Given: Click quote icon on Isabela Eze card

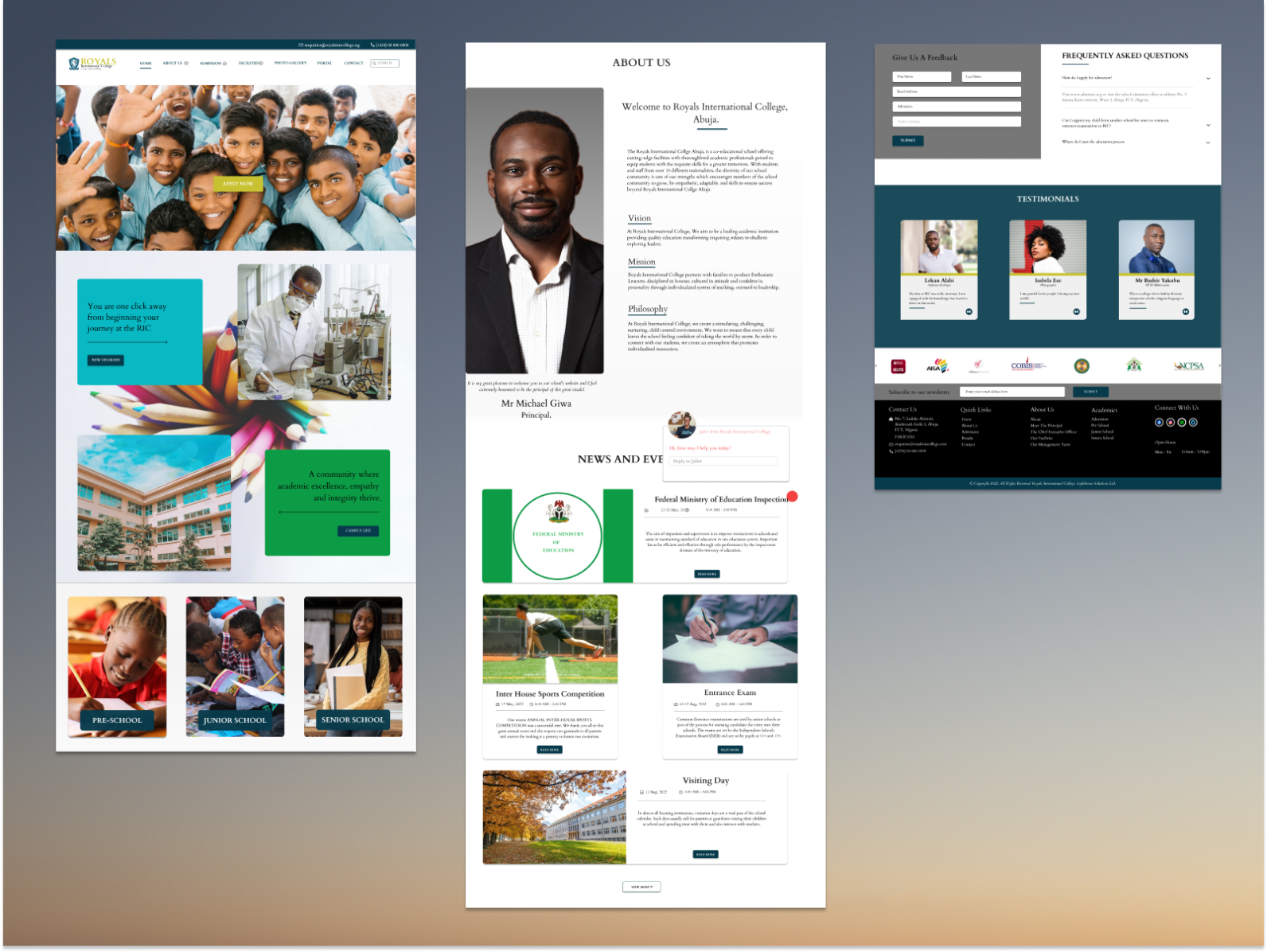Looking at the screenshot, I should [x=1076, y=312].
